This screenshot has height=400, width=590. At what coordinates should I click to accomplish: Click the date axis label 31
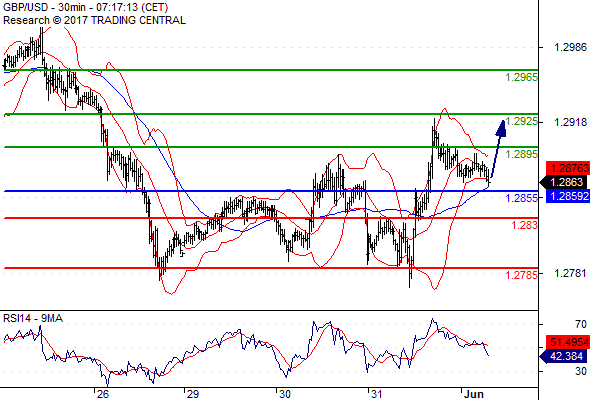(377, 394)
